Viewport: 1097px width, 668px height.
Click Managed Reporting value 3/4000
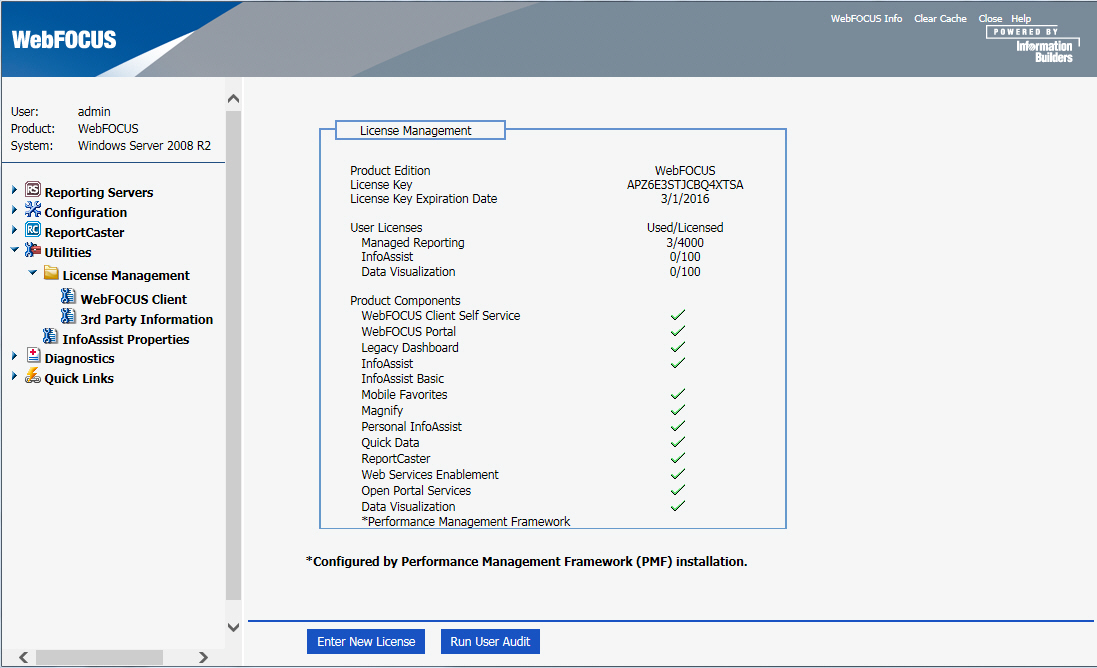tap(685, 243)
